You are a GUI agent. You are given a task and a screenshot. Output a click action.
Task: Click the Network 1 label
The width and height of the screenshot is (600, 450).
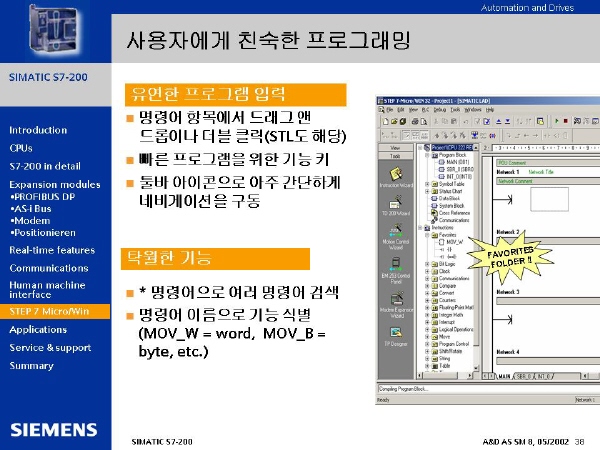508,172
